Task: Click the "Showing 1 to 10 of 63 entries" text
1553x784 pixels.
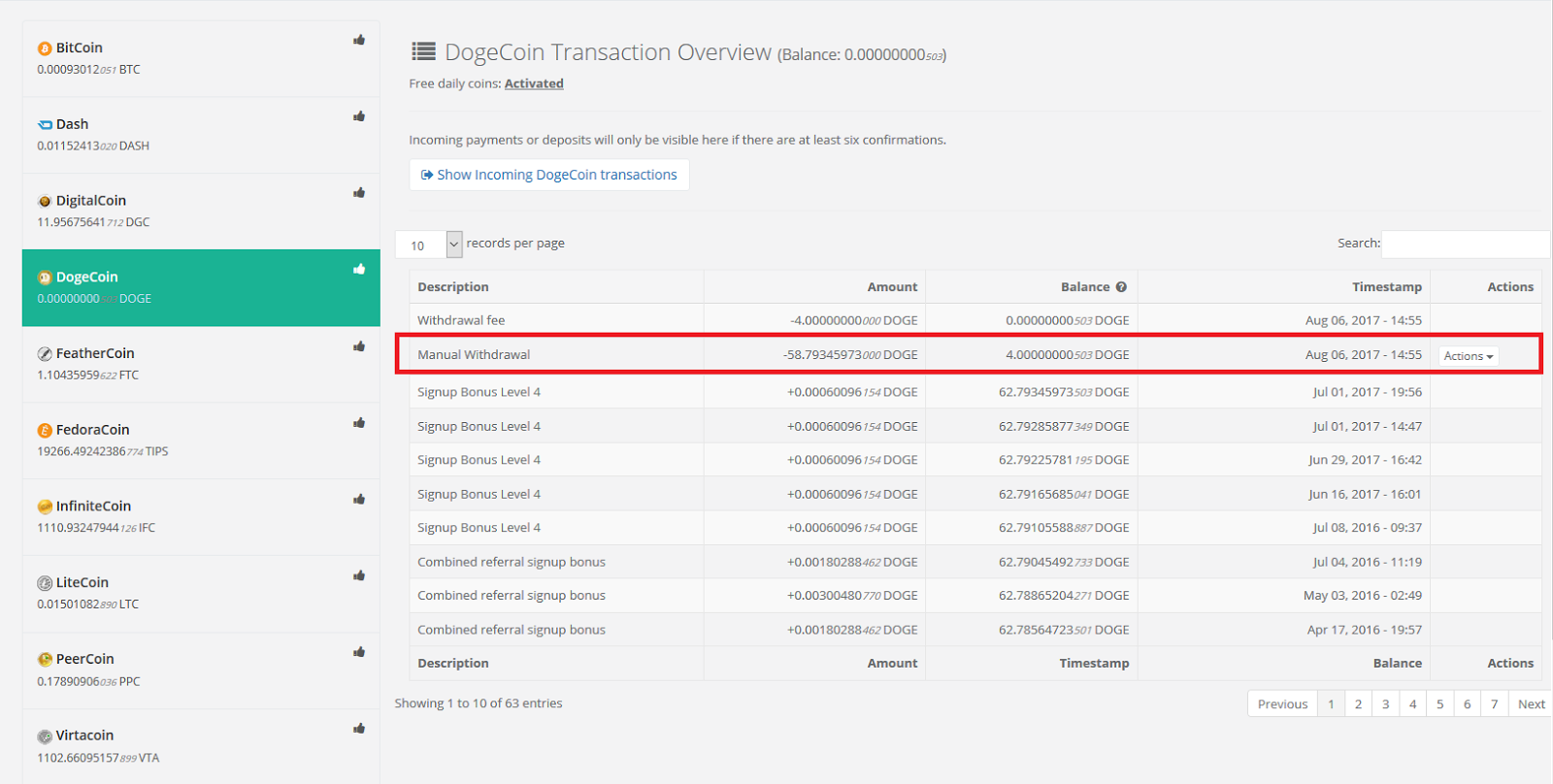Action: click(479, 703)
